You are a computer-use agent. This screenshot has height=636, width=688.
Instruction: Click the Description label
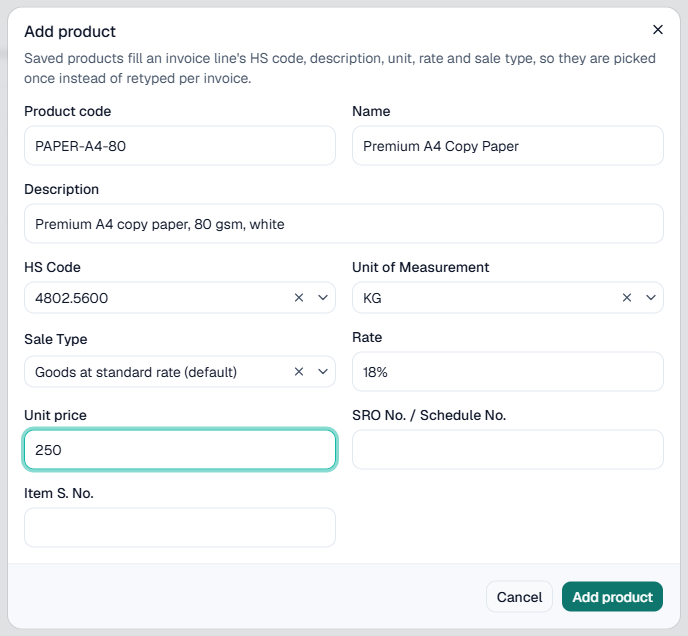coord(61,189)
